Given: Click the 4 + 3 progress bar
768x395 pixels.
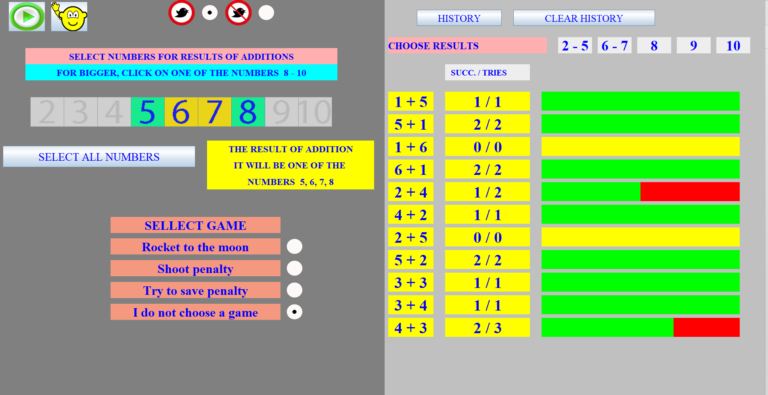Looking at the screenshot, I should pyautogui.click(x=641, y=327).
